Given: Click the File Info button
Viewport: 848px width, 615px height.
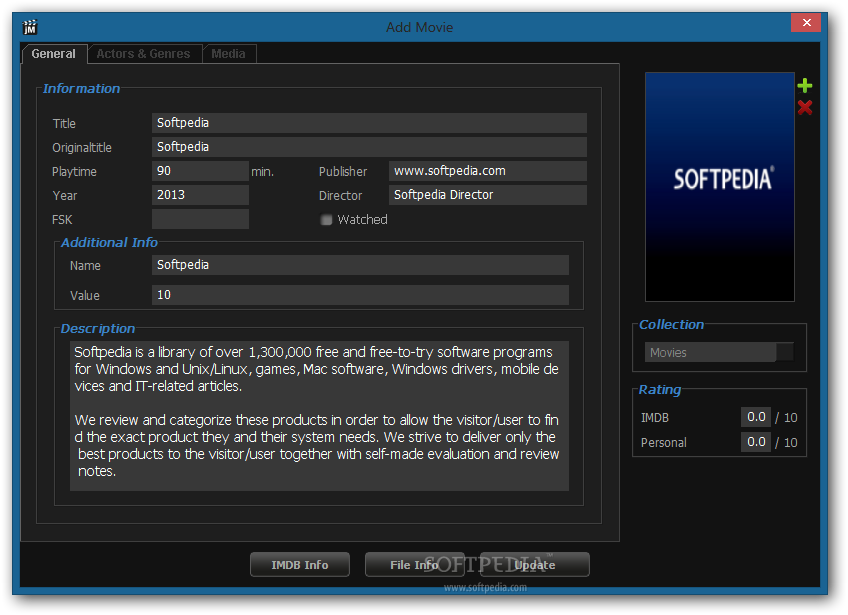Looking at the screenshot, I should [x=414, y=565].
